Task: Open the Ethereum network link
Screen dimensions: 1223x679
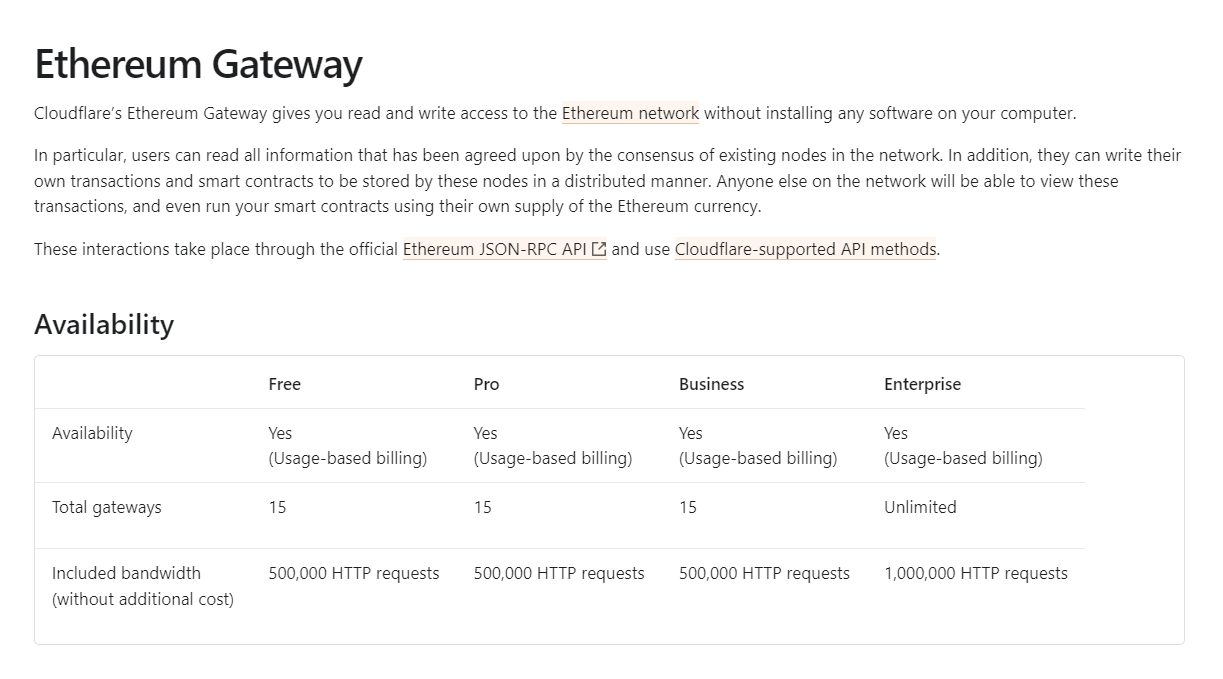Action: pos(630,113)
